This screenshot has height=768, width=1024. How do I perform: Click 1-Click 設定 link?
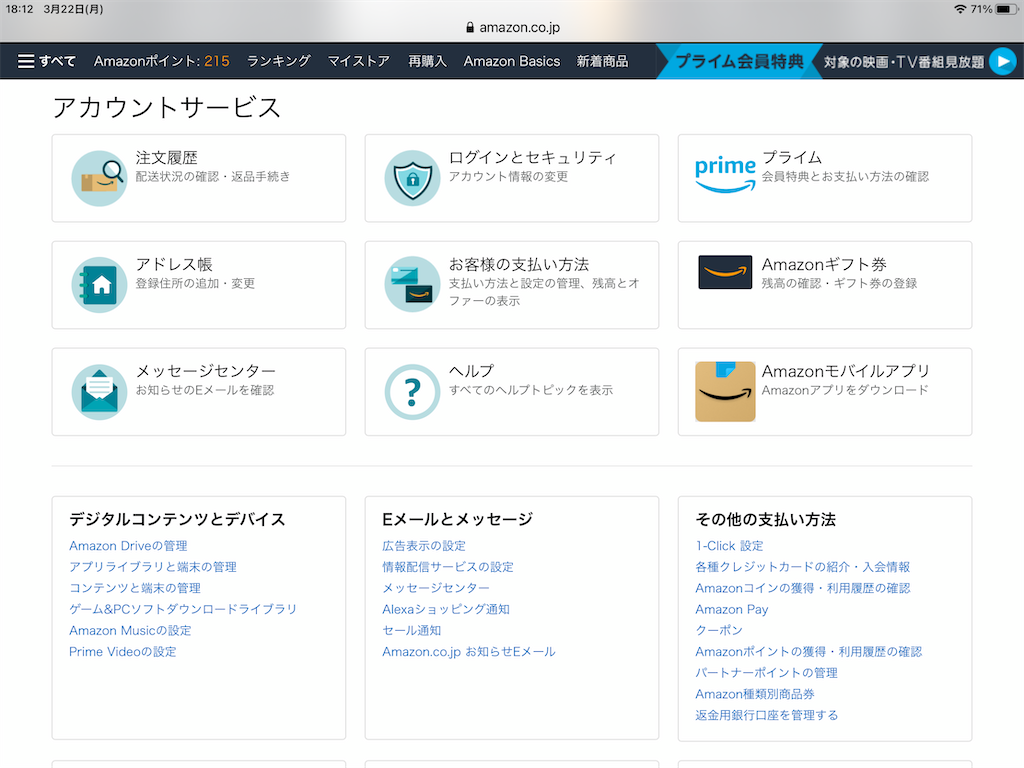pos(729,545)
